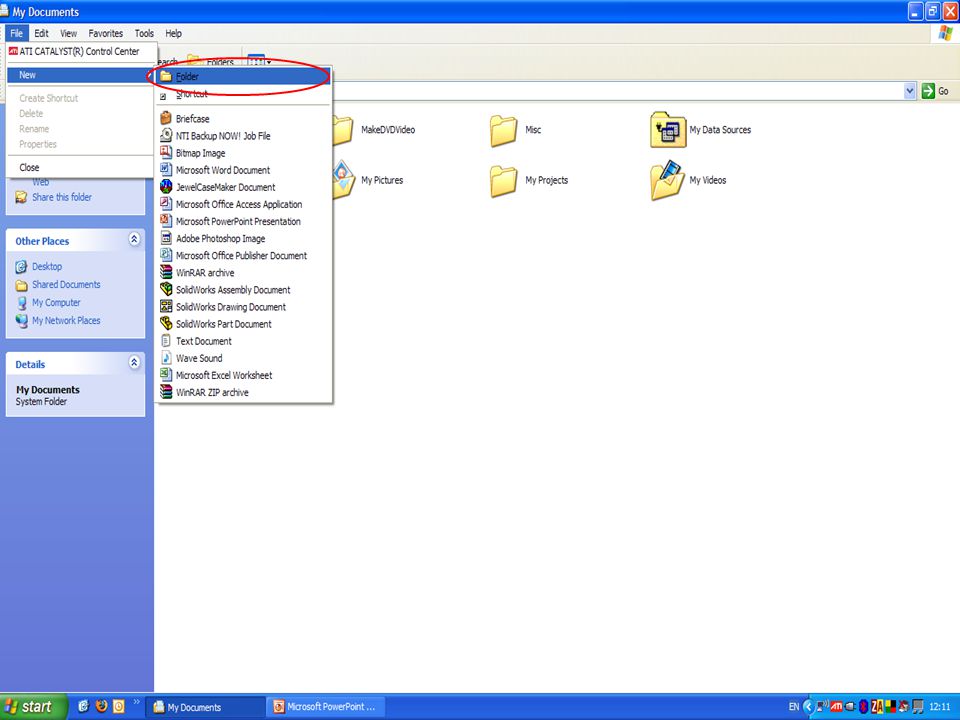Click the ATI tray icon in taskbar
Image resolution: width=960 pixels, height=720 pixels.
coord(836,707)
